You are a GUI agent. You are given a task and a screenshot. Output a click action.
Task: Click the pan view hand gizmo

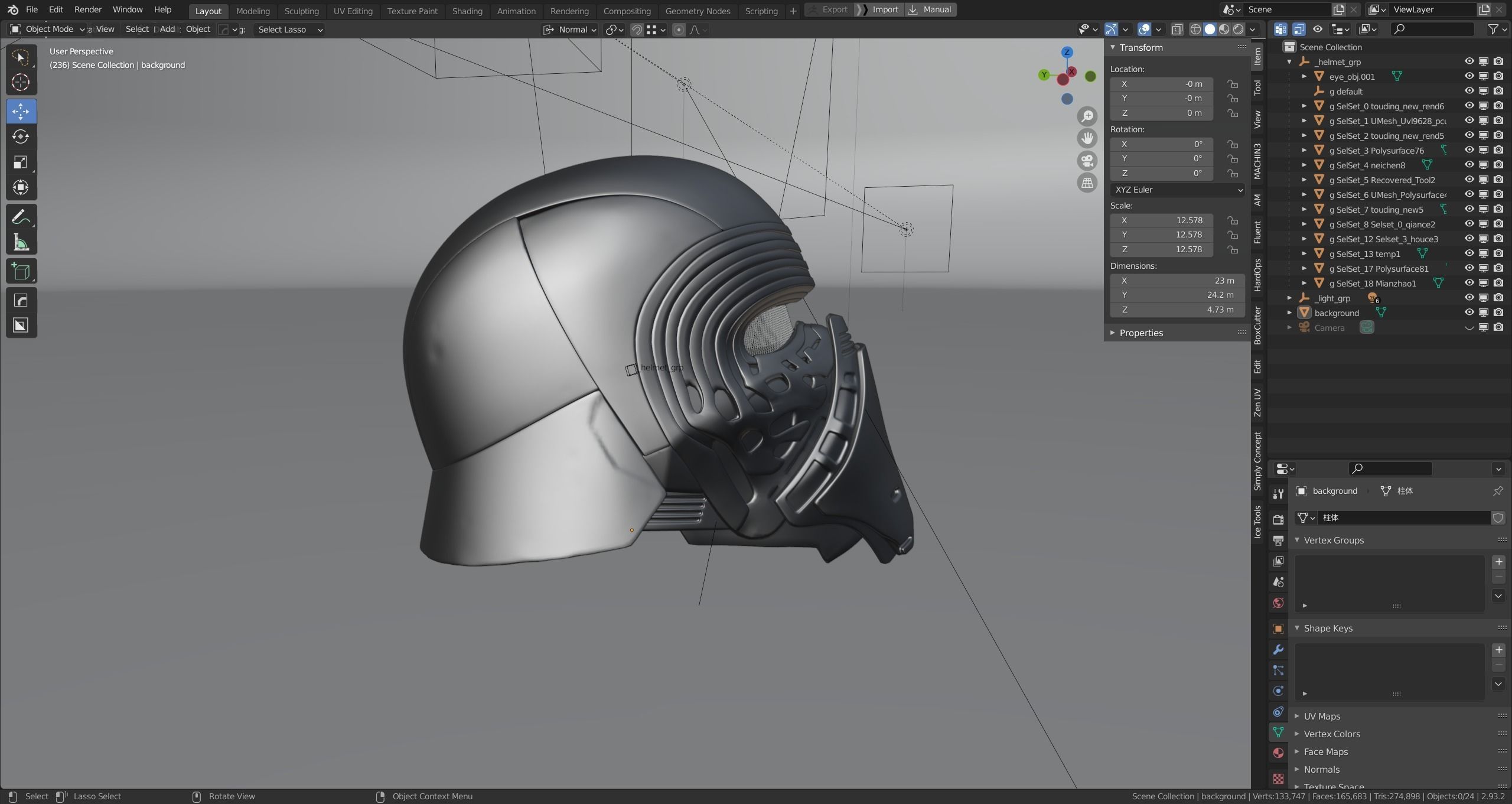pos(1087,138)
